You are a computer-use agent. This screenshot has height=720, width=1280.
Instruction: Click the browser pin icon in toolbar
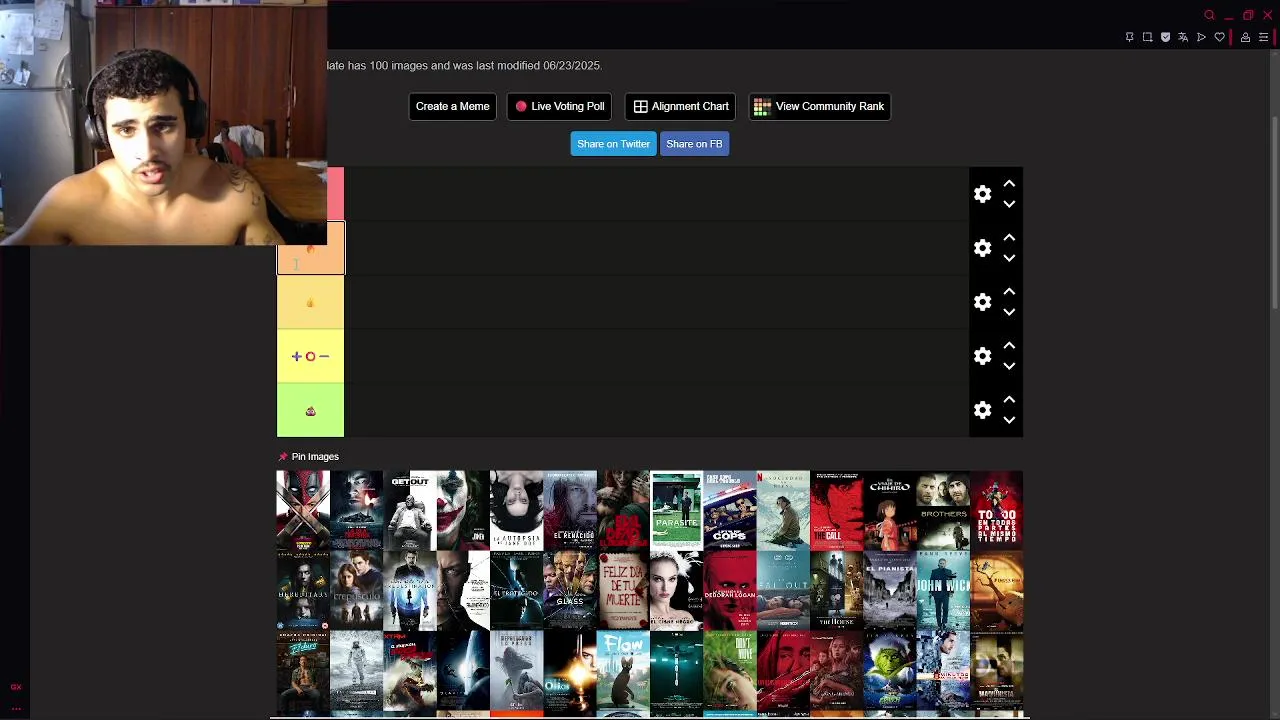click(x=1129, y=37)
